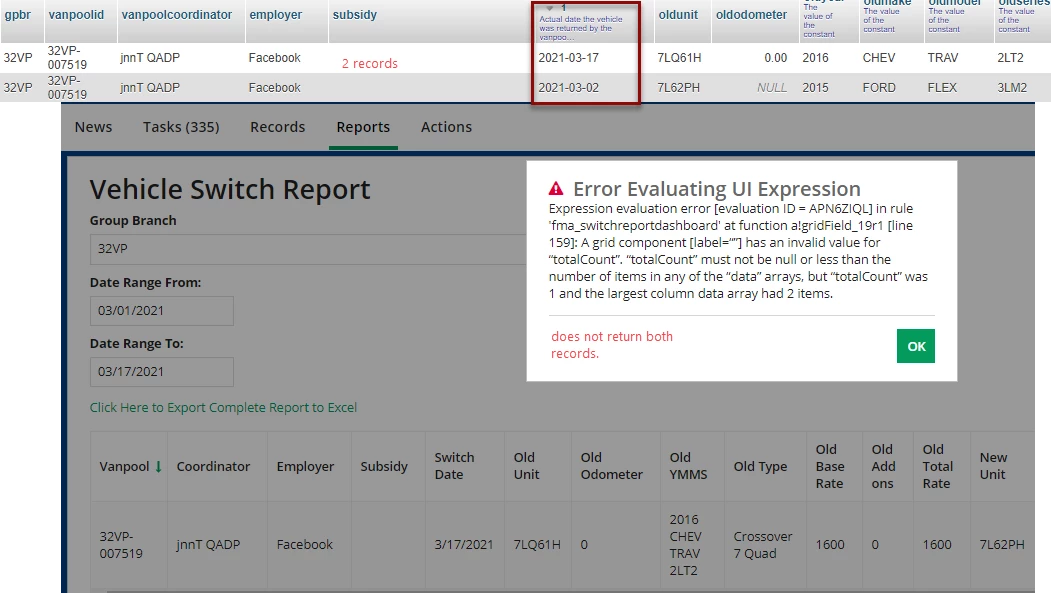Viewport: 1051px width, 593px height.
Task: Select database cell 7LQ61H
Action: (x=679, y=58)
